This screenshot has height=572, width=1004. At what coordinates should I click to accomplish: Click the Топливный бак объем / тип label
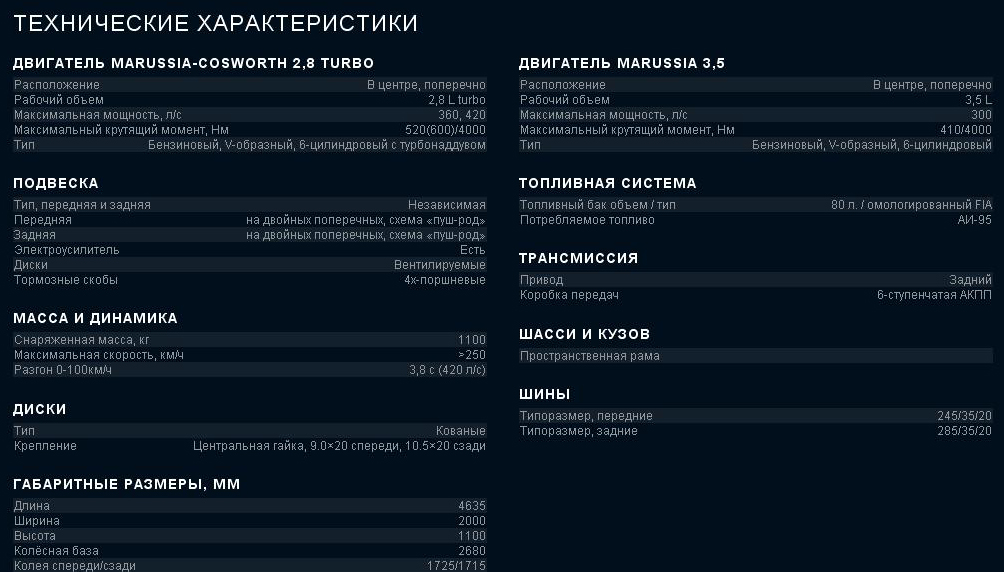(x=597, y=205)
